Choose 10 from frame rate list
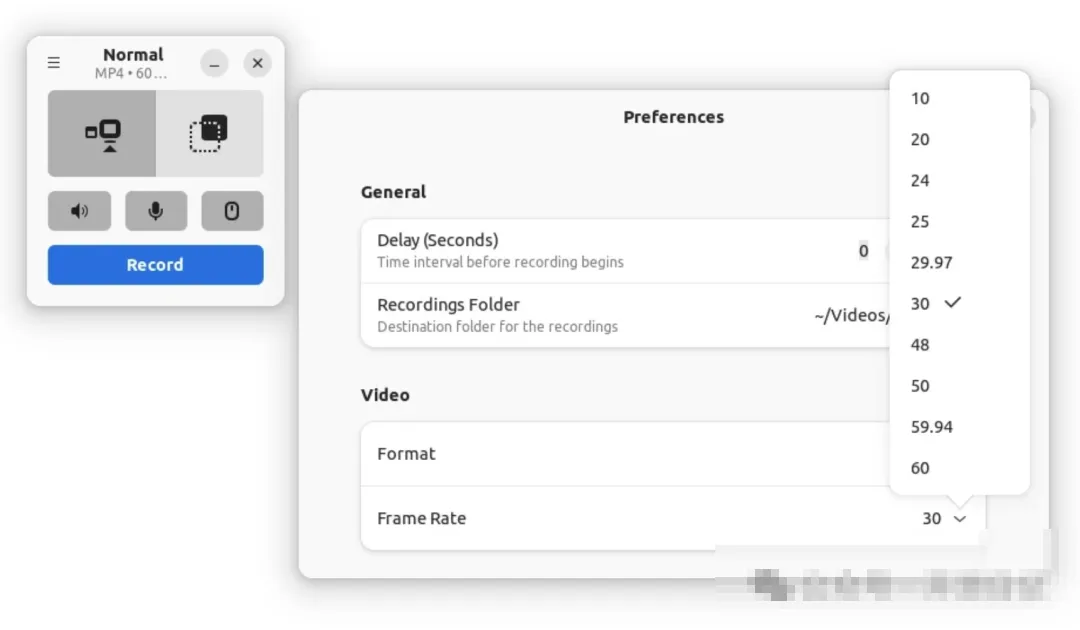 pos(920,98)
